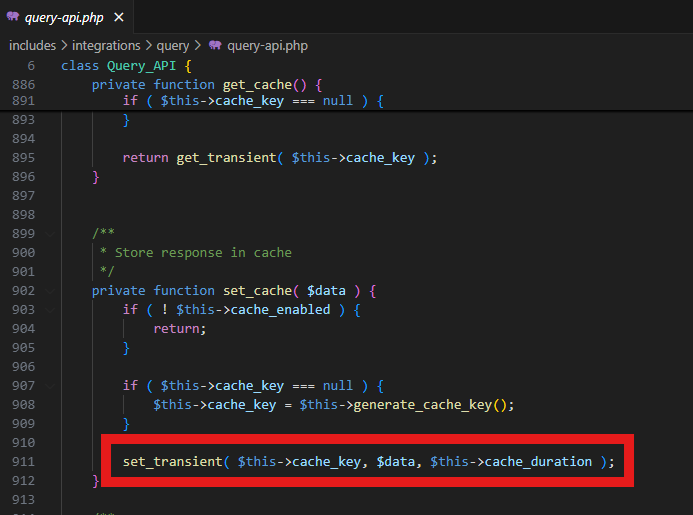
Task: Open the includes breadcrumb folder
Action: point(35,45)
